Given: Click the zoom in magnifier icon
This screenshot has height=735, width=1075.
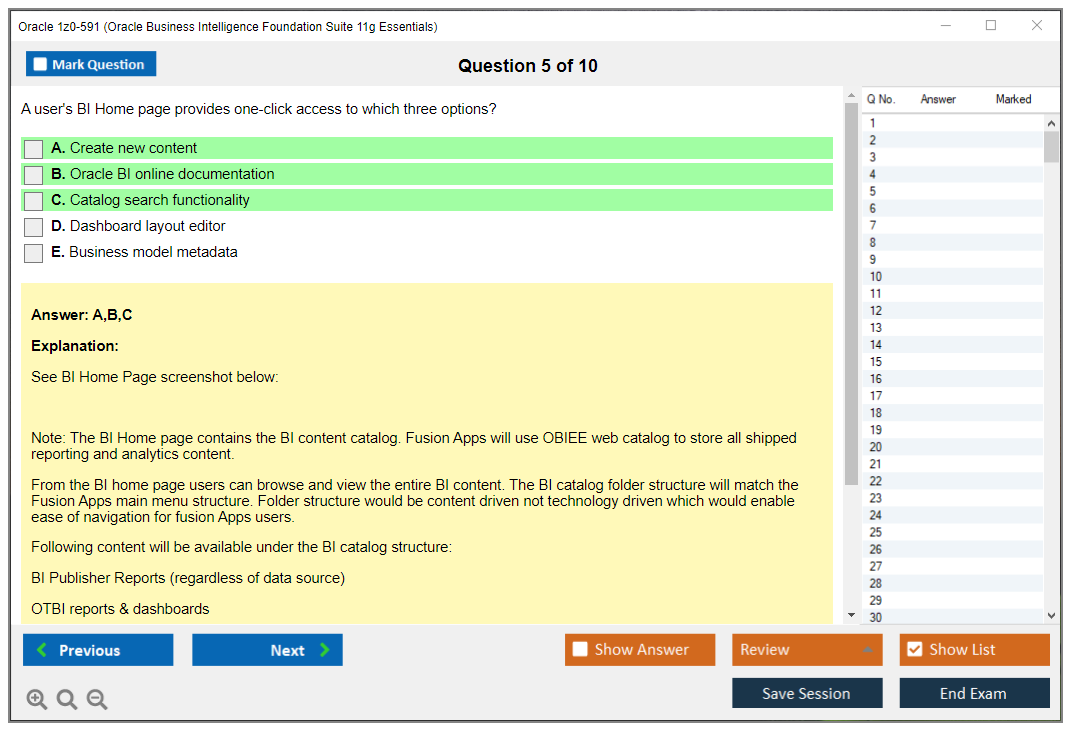Looking at the screenshot, I should click(37, 699).
